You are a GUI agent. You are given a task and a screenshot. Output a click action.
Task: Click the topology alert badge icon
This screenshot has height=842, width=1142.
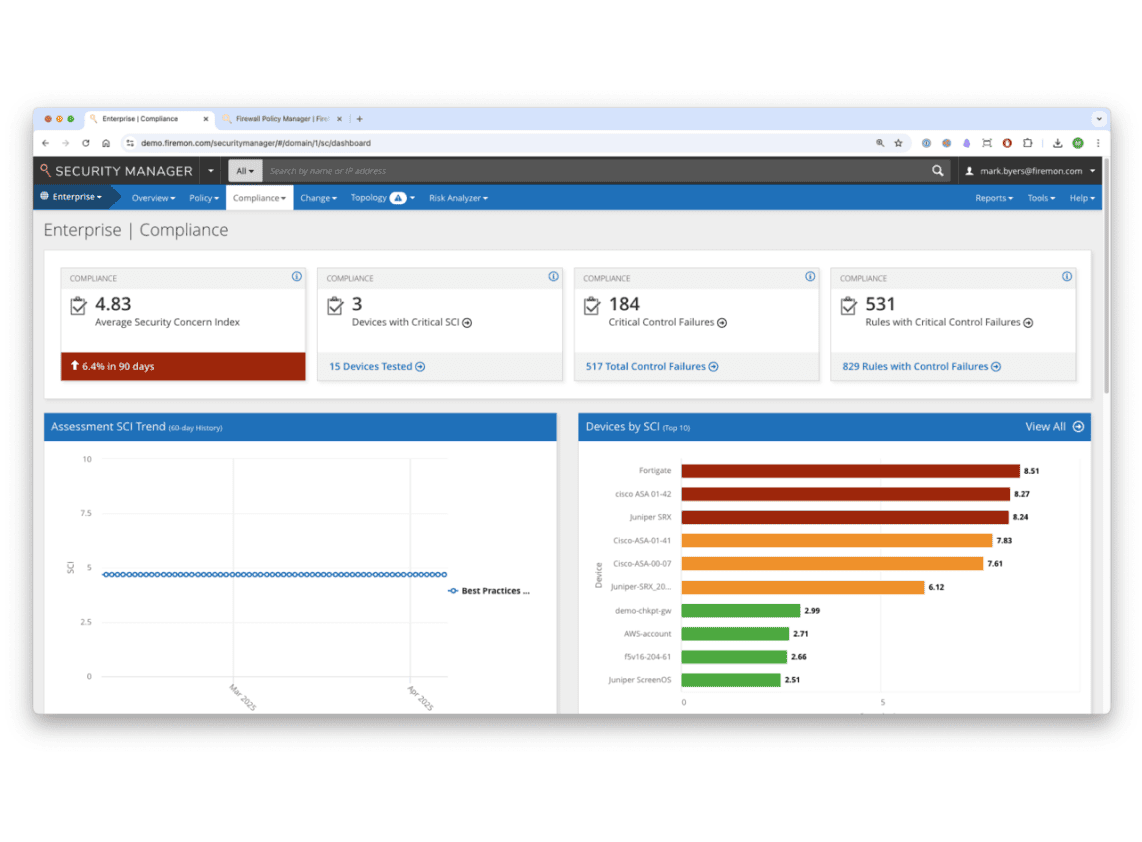point(398,198)
